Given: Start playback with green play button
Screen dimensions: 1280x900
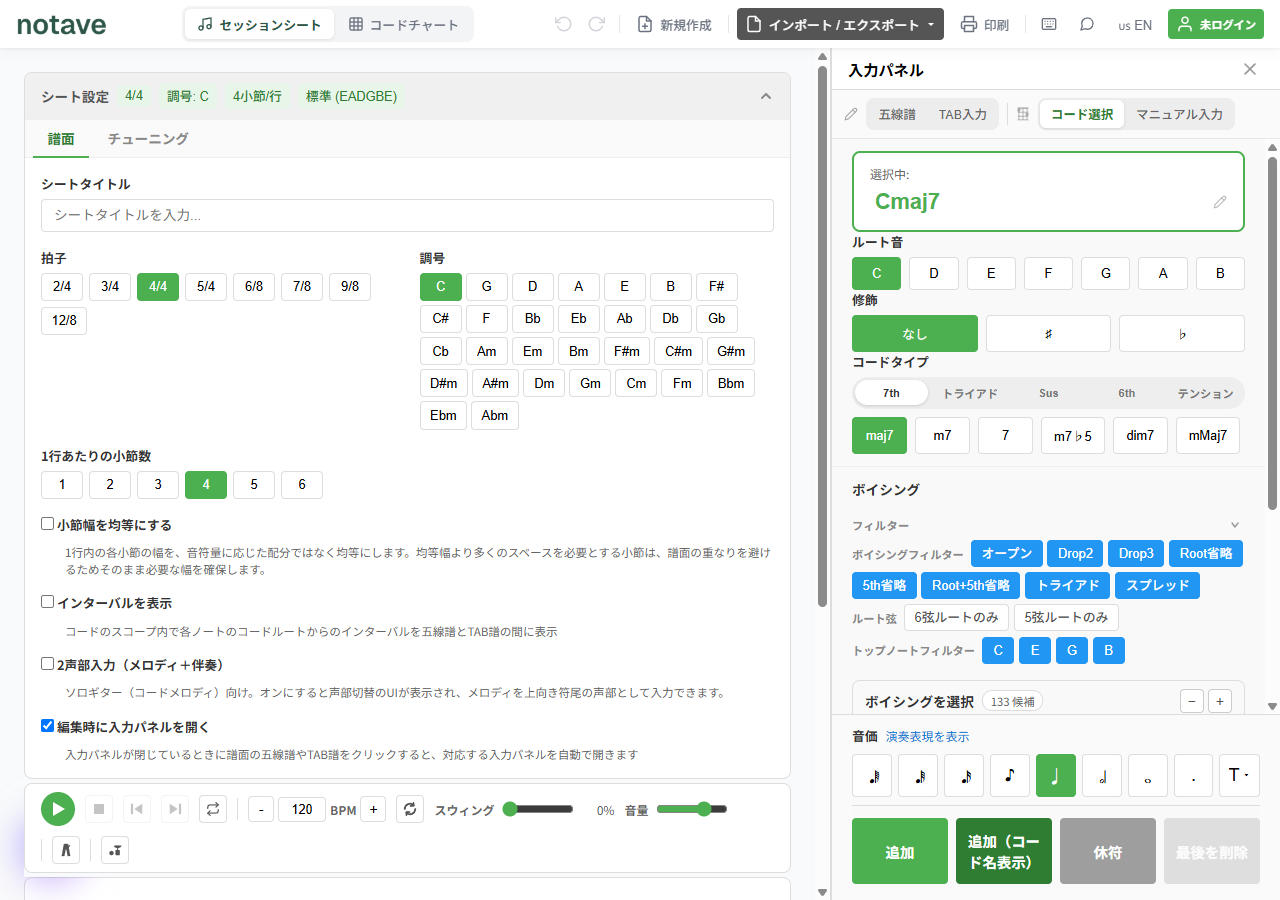Looking at the screenshot, I should tap(58, 809).
